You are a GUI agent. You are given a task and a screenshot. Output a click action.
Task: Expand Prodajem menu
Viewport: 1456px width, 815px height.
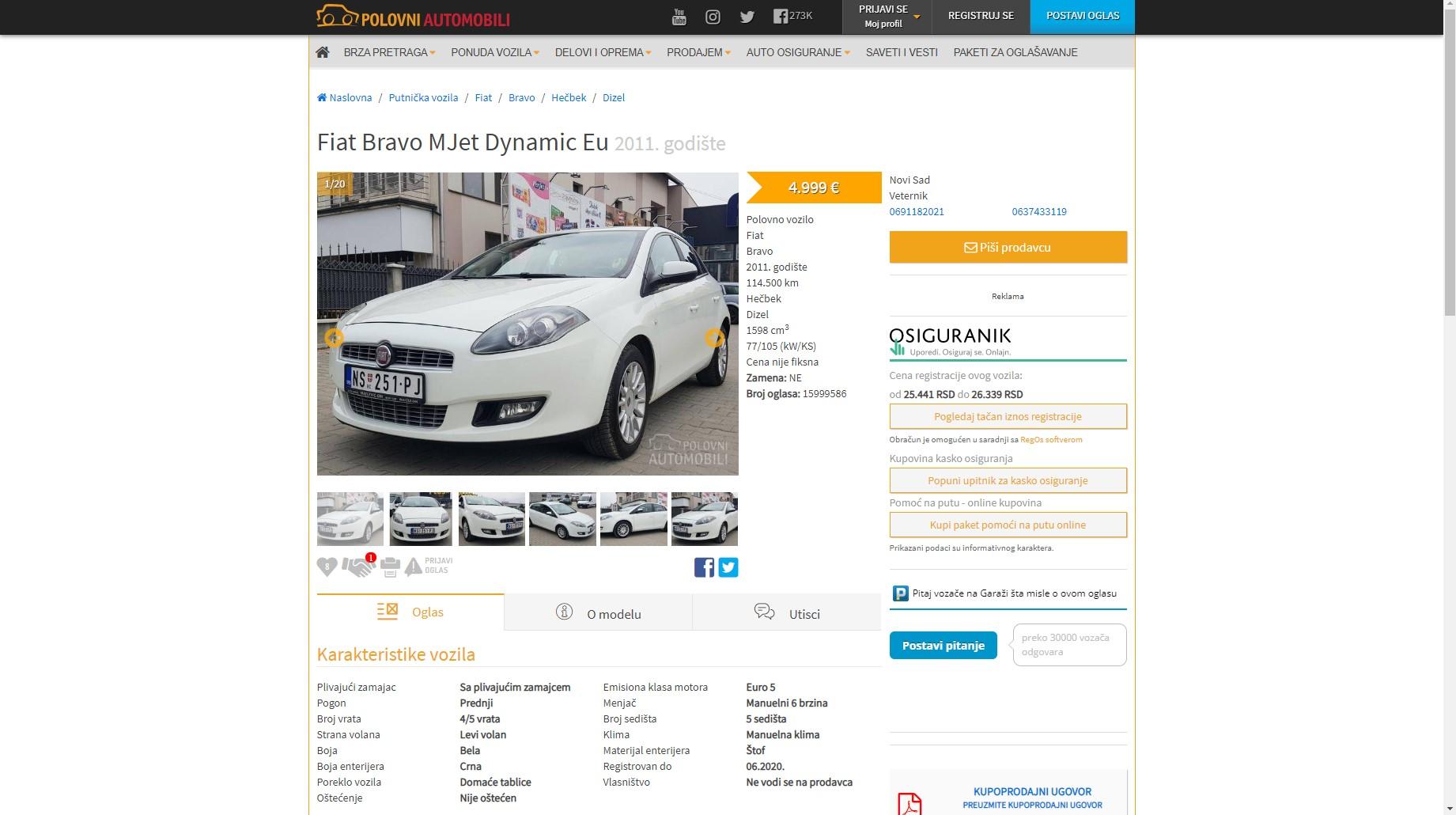(698, 52)
